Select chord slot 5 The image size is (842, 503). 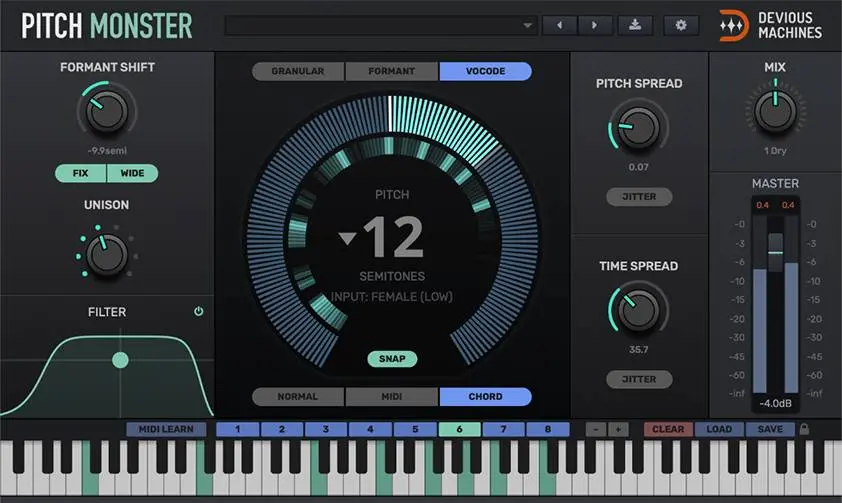click(x=415, y=429)
